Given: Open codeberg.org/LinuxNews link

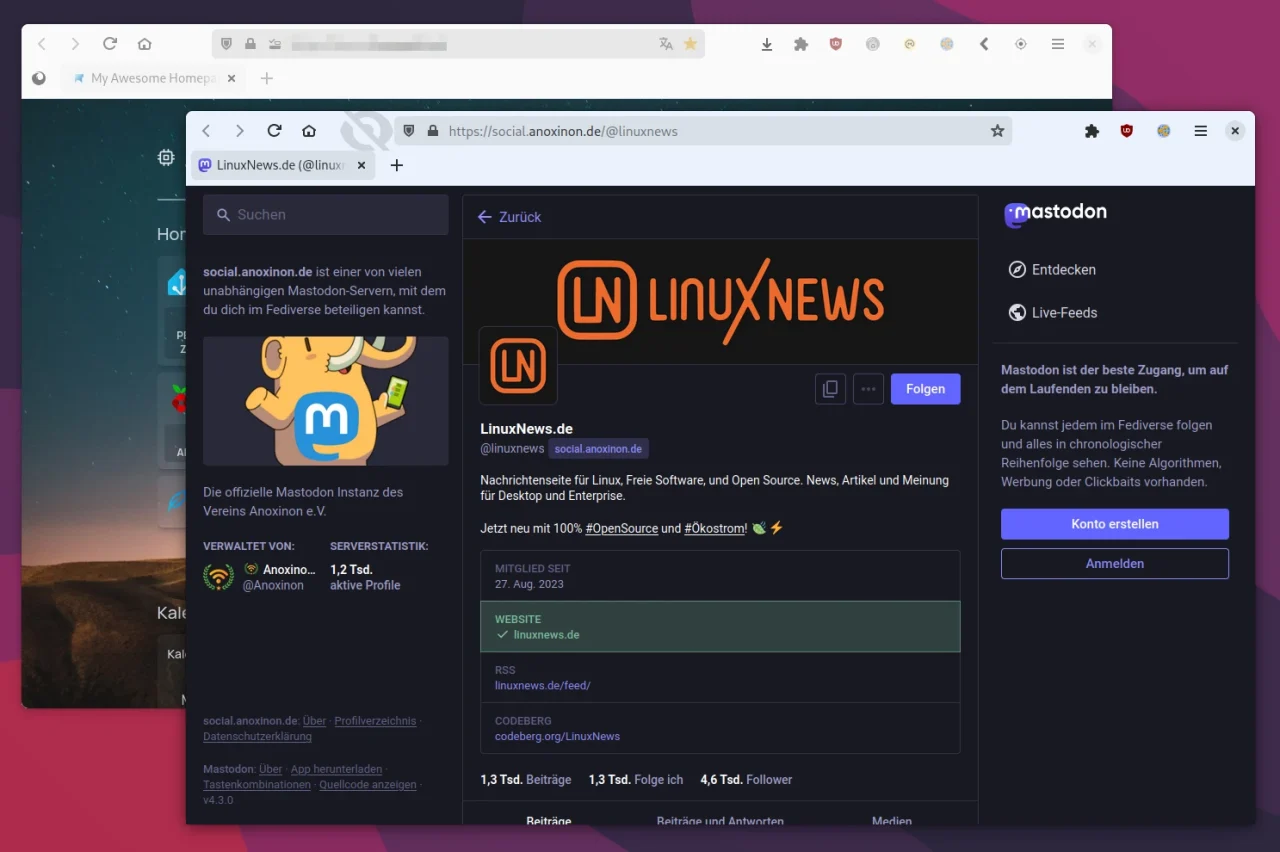Looking at the screenshot, I should tap(557, 737).
